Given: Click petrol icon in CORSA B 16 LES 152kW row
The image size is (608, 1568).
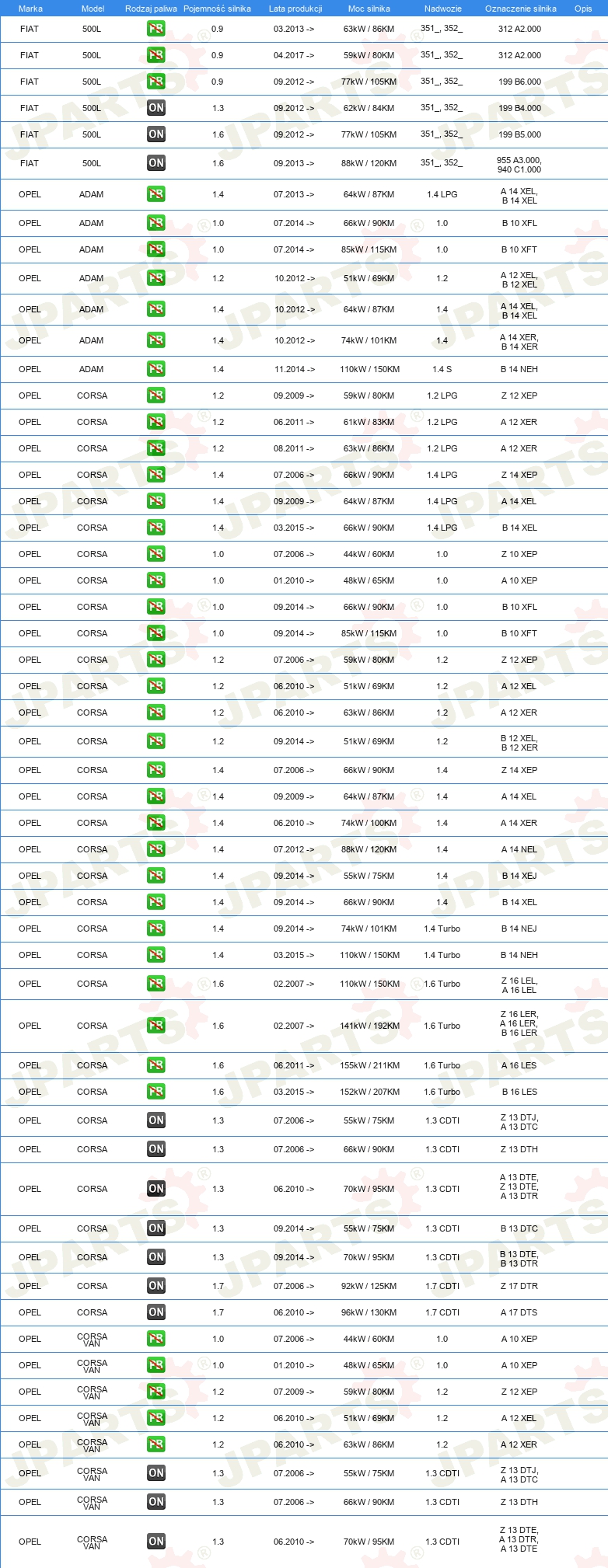Looking at the screenshot, I should (x=156, y=1092).
